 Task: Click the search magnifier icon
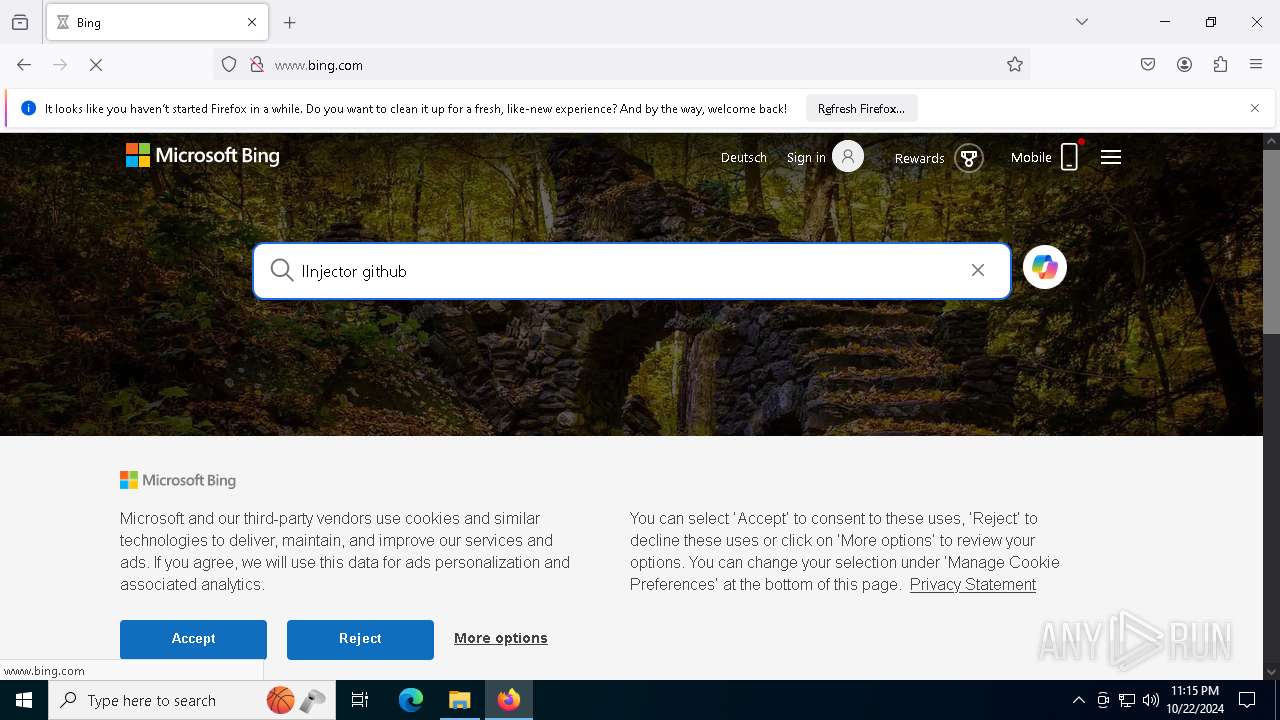coord(282,271)
